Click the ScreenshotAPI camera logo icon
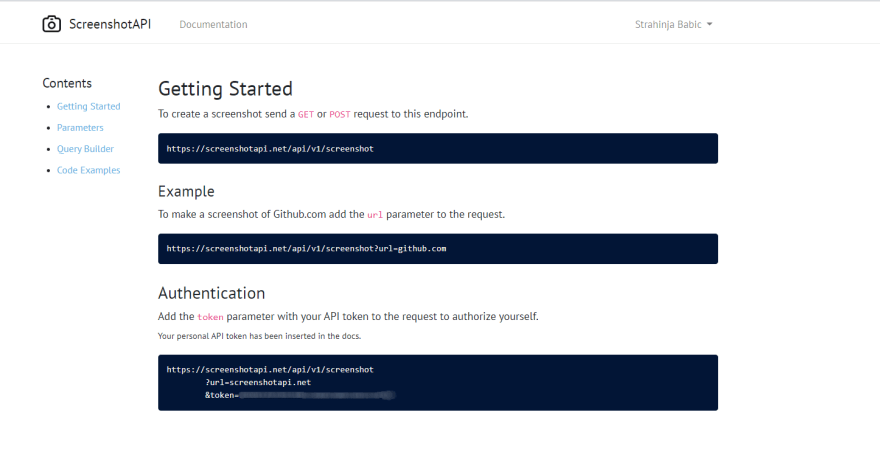The height and width of the screenshot is (449, 880). [x=52, y=24]
